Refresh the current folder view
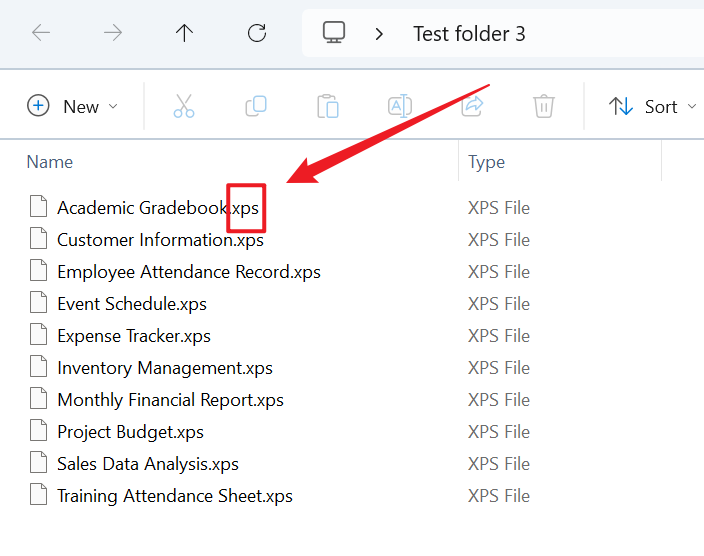 [x=257, y=33]
